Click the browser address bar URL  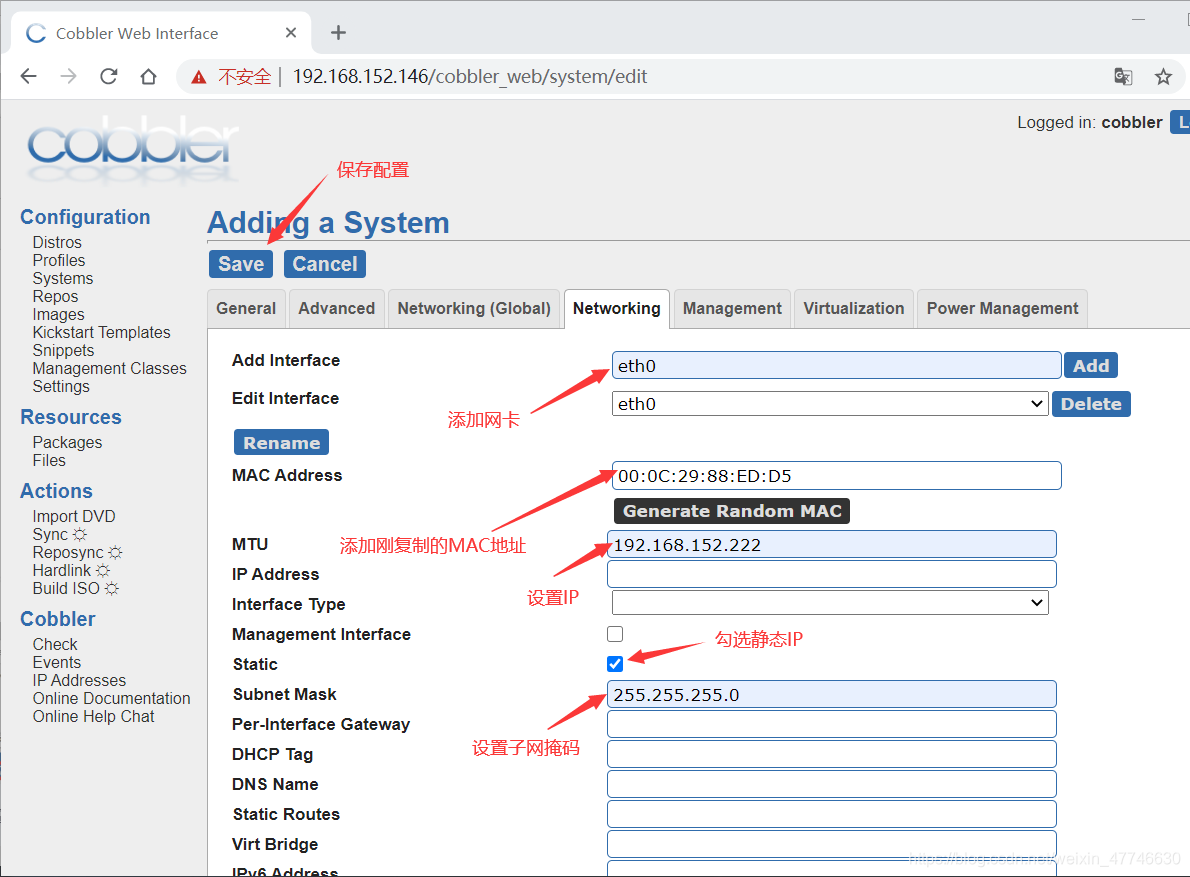[470, 77]
